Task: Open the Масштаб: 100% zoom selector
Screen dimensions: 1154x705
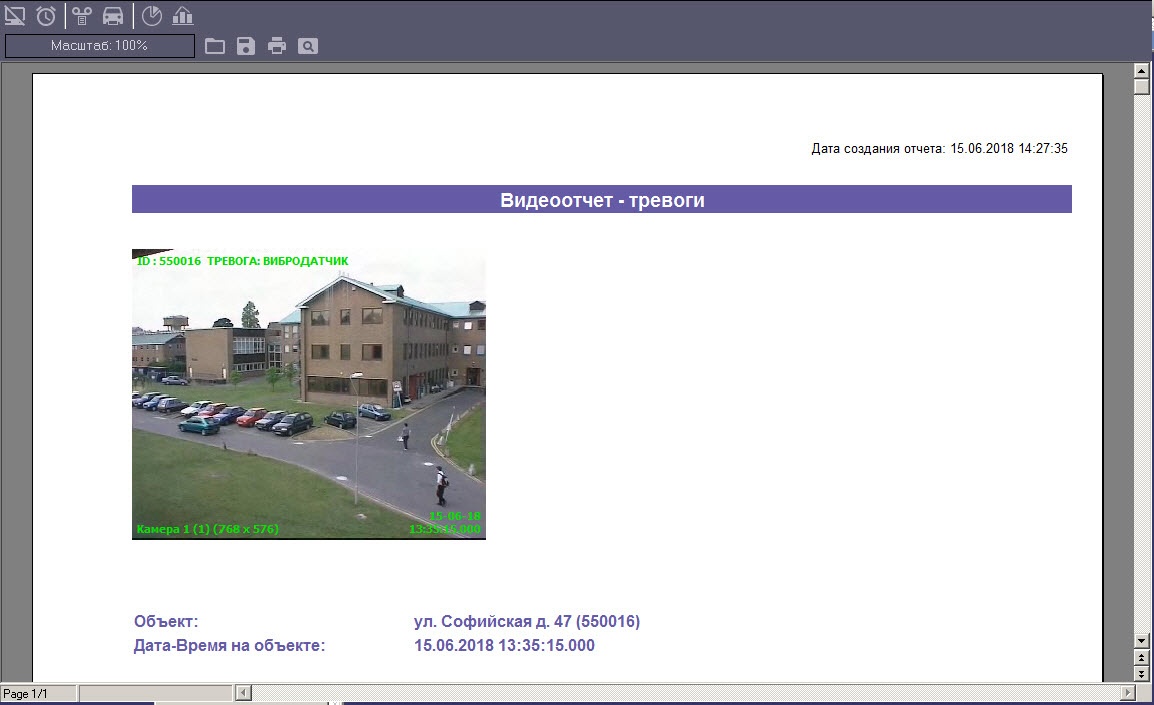Action: (100, 46)
